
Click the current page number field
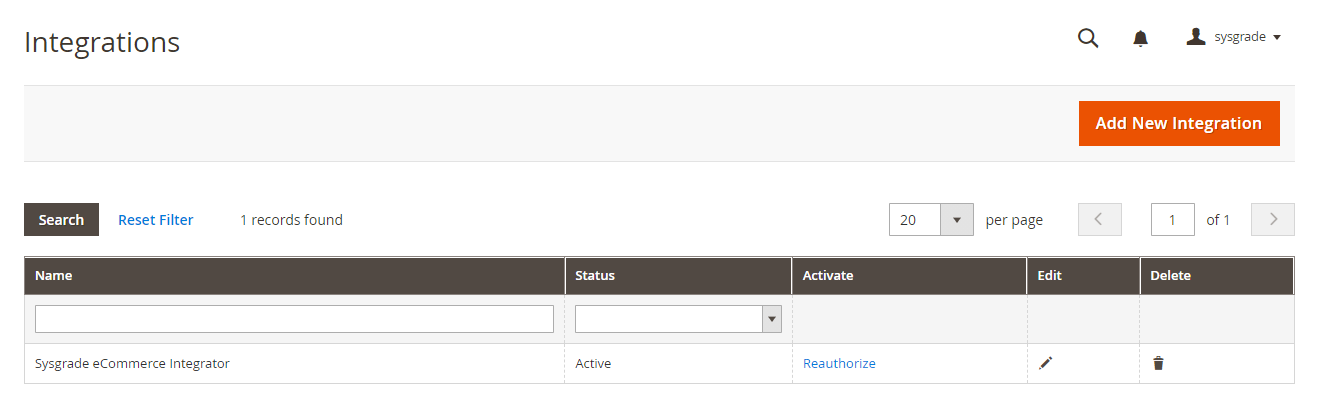point(1173,220)
